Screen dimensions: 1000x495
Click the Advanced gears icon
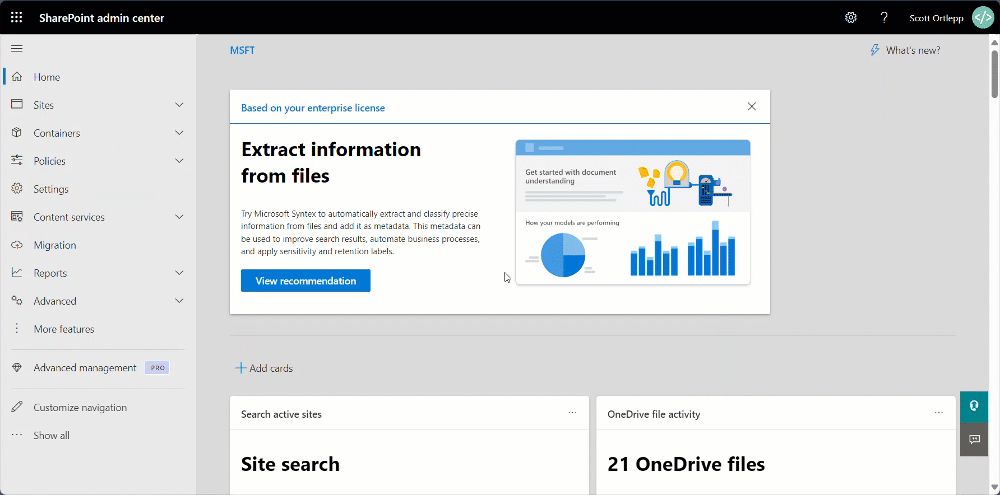(17, 301)
